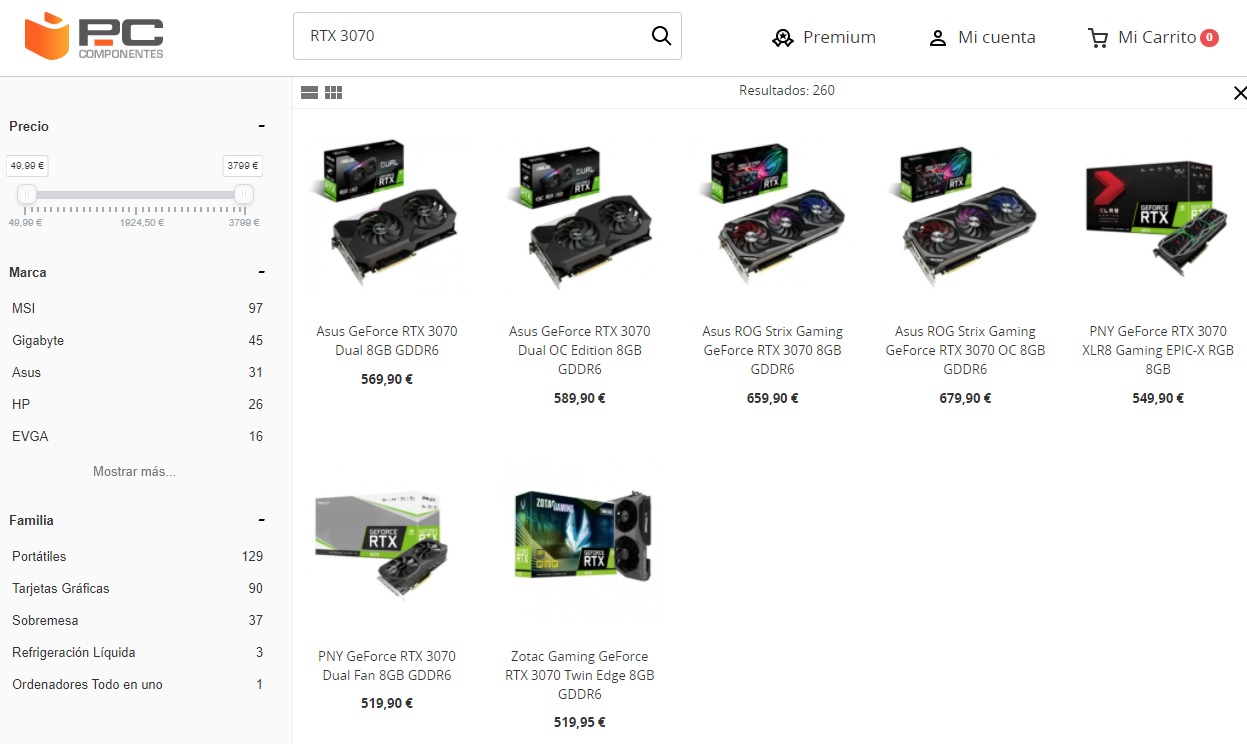1247x744 pixels.
Task: Click the PC Componentes logo
Action: click(94, 37)
